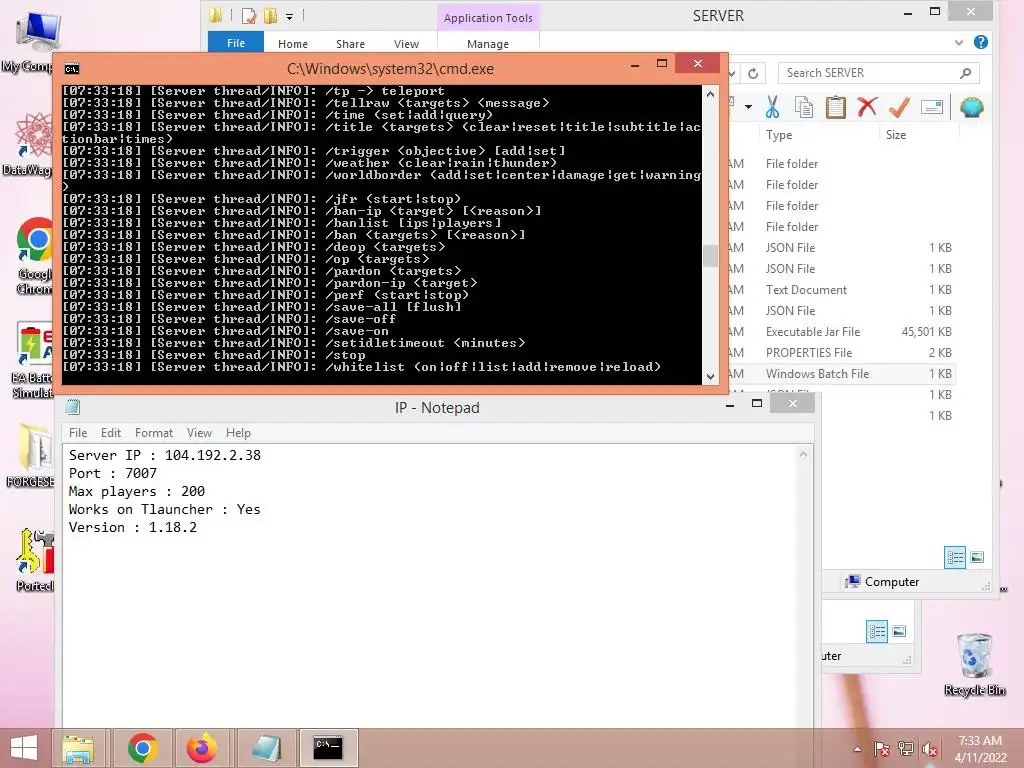1024x768 pixels.
Task: Click the Windows Start button
Action: tap(24, 748)
